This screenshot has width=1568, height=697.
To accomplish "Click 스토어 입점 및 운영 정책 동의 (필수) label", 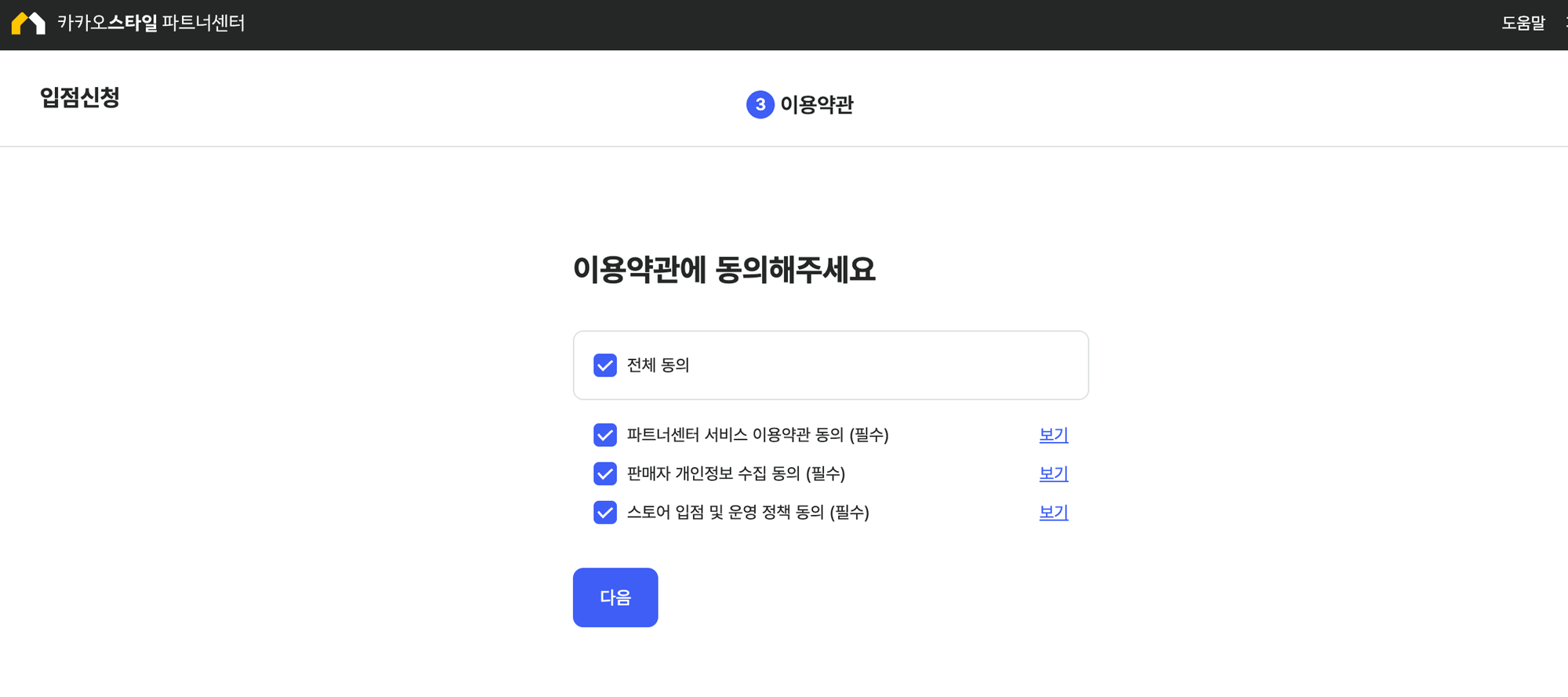I will [748, 513].
